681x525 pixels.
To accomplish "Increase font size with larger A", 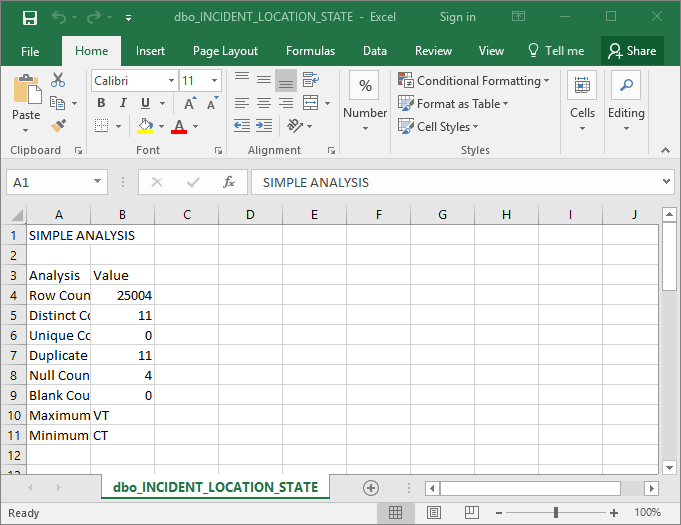I will [x=190, y=103].
